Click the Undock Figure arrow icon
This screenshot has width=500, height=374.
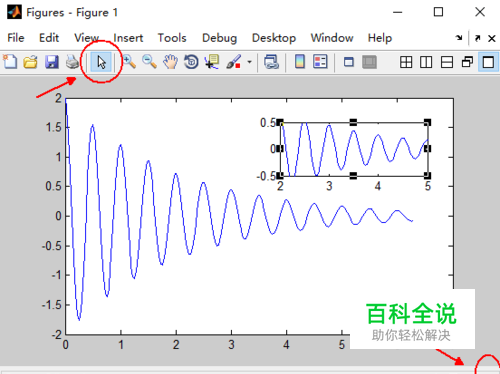point(478,38)
